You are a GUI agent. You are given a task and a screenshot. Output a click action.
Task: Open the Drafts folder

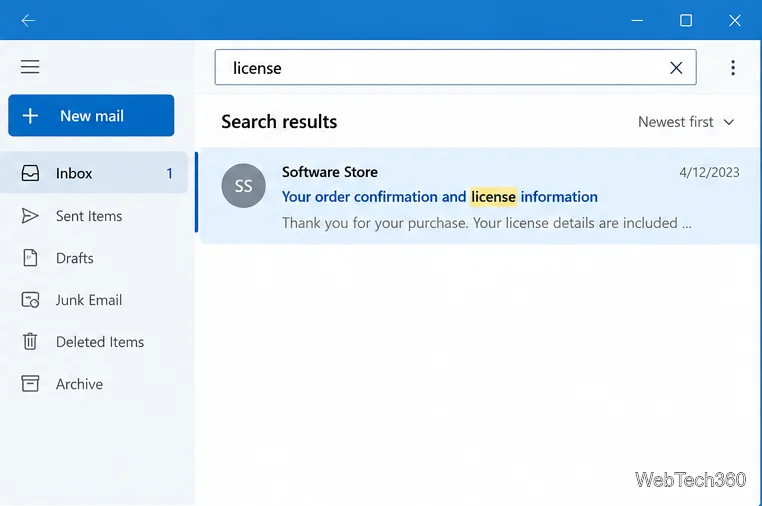(x=94, y=258)
